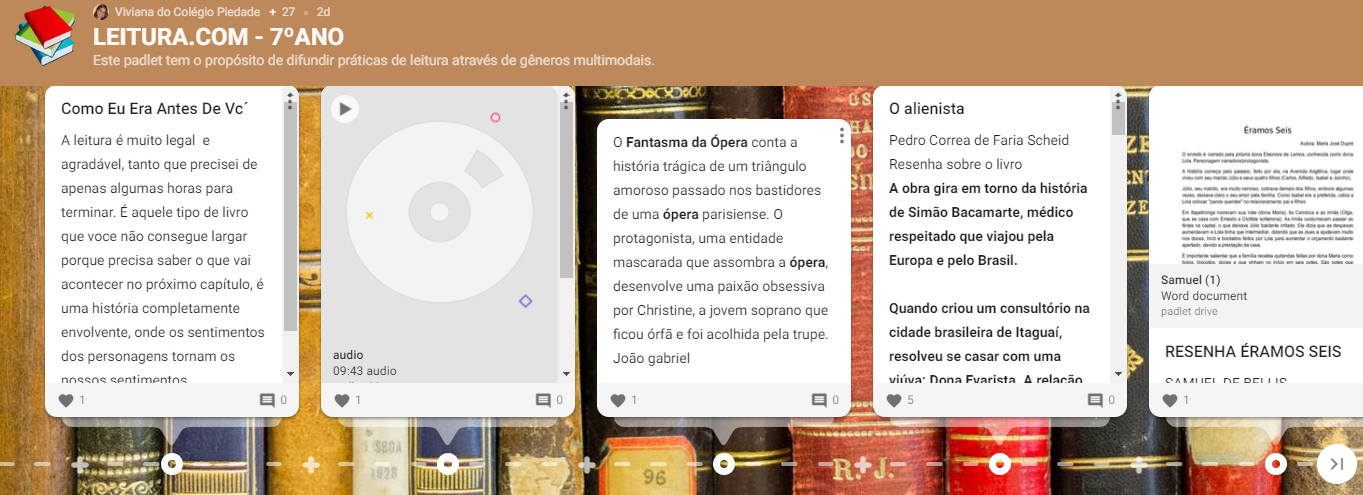Select timeline marker under Éramos Seis post
This screenshot has height=495, width=1363.
pyautogui.click(x=1276, y=464)
